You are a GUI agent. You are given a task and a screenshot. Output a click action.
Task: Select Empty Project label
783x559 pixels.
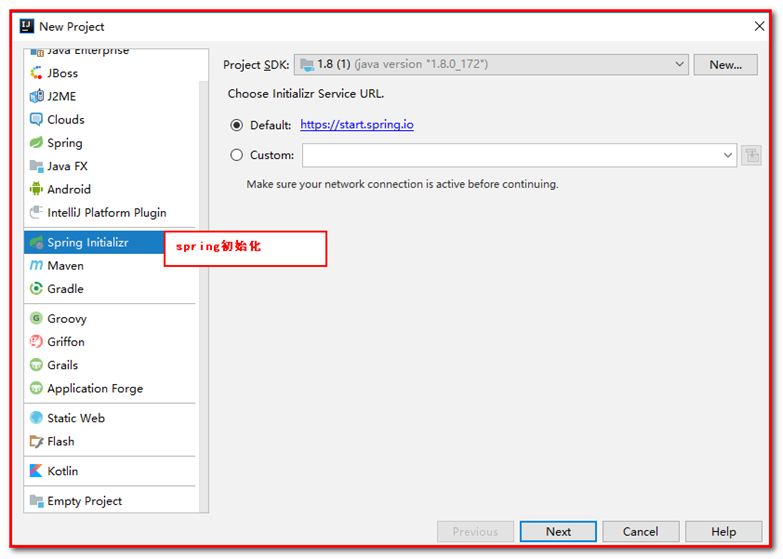(84, 501)
